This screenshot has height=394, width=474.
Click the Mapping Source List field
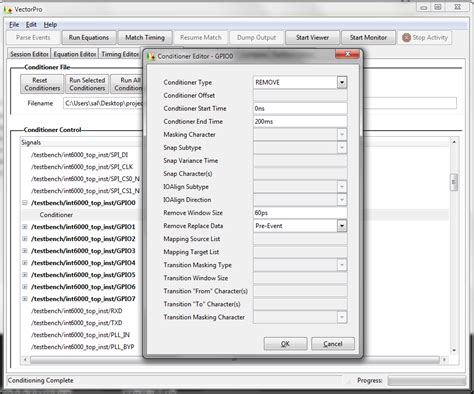(300, 239)
